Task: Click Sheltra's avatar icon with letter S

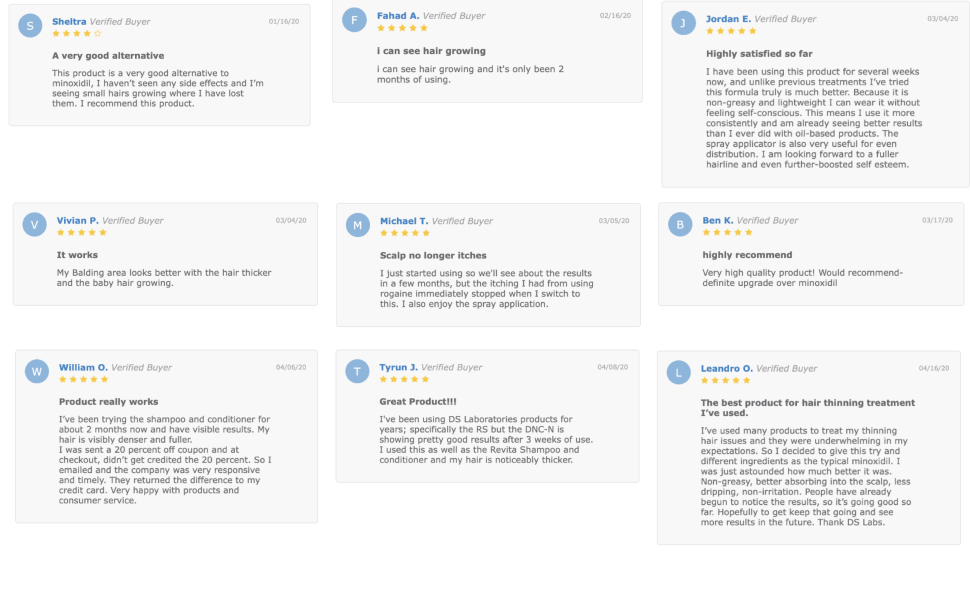Action: pyautogui.click(x=30, y=25)
